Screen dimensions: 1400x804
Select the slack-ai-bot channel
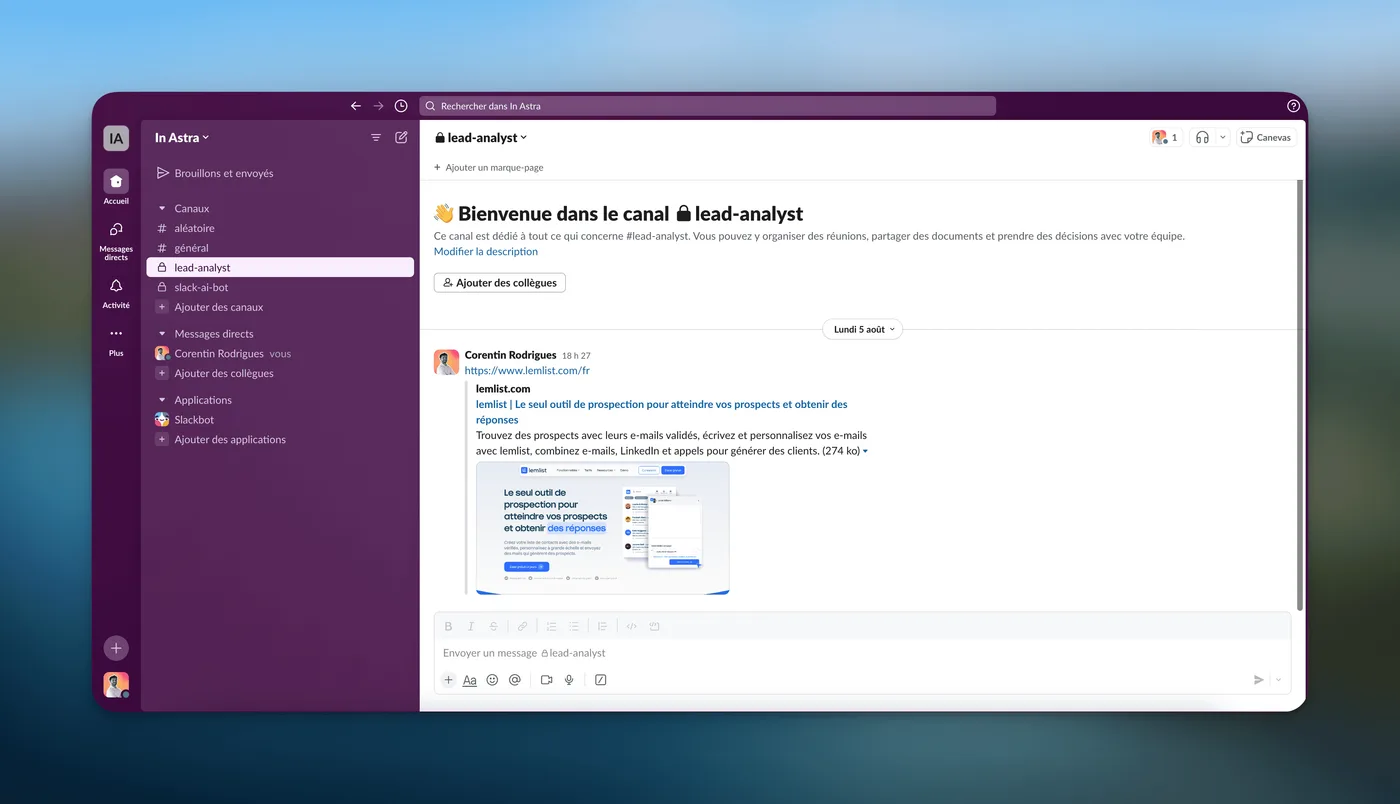coord(280,287)
